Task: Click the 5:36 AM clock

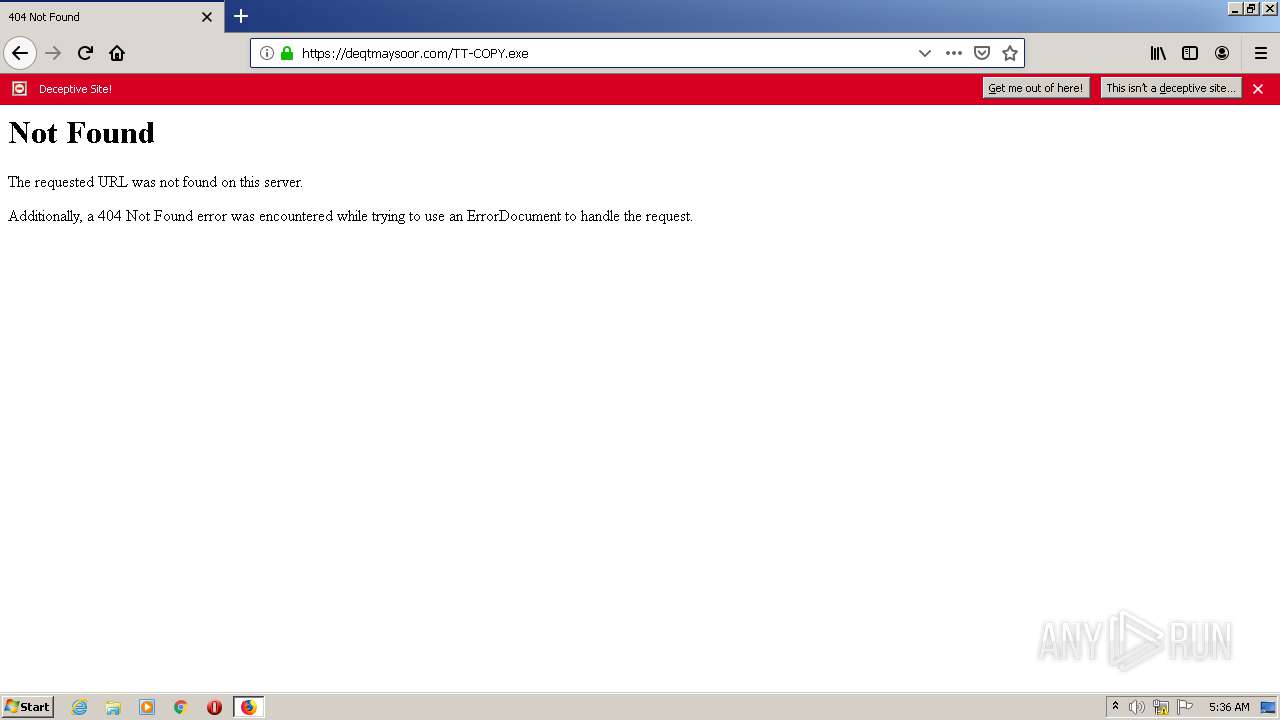Action: pos(1229,707)
